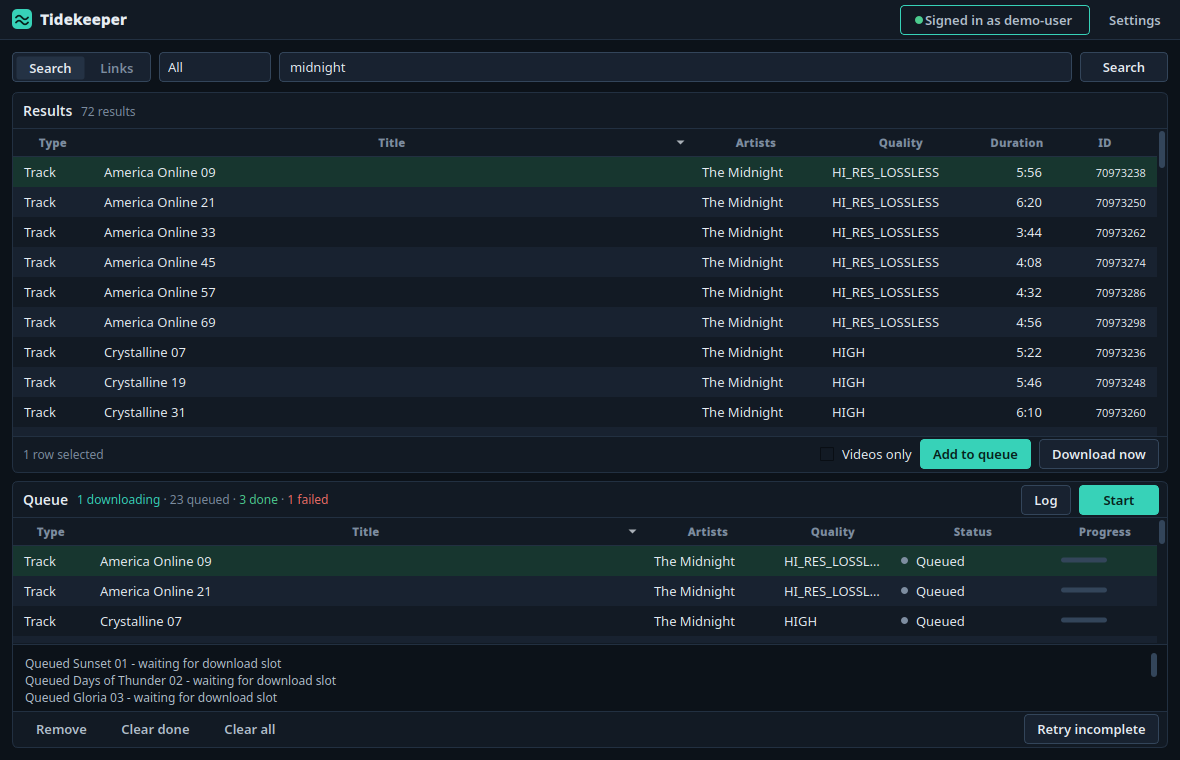Click the 1 downloading queue counter
The height and width of the screenshot is (760, 1180).
click(x=119, y=500)
